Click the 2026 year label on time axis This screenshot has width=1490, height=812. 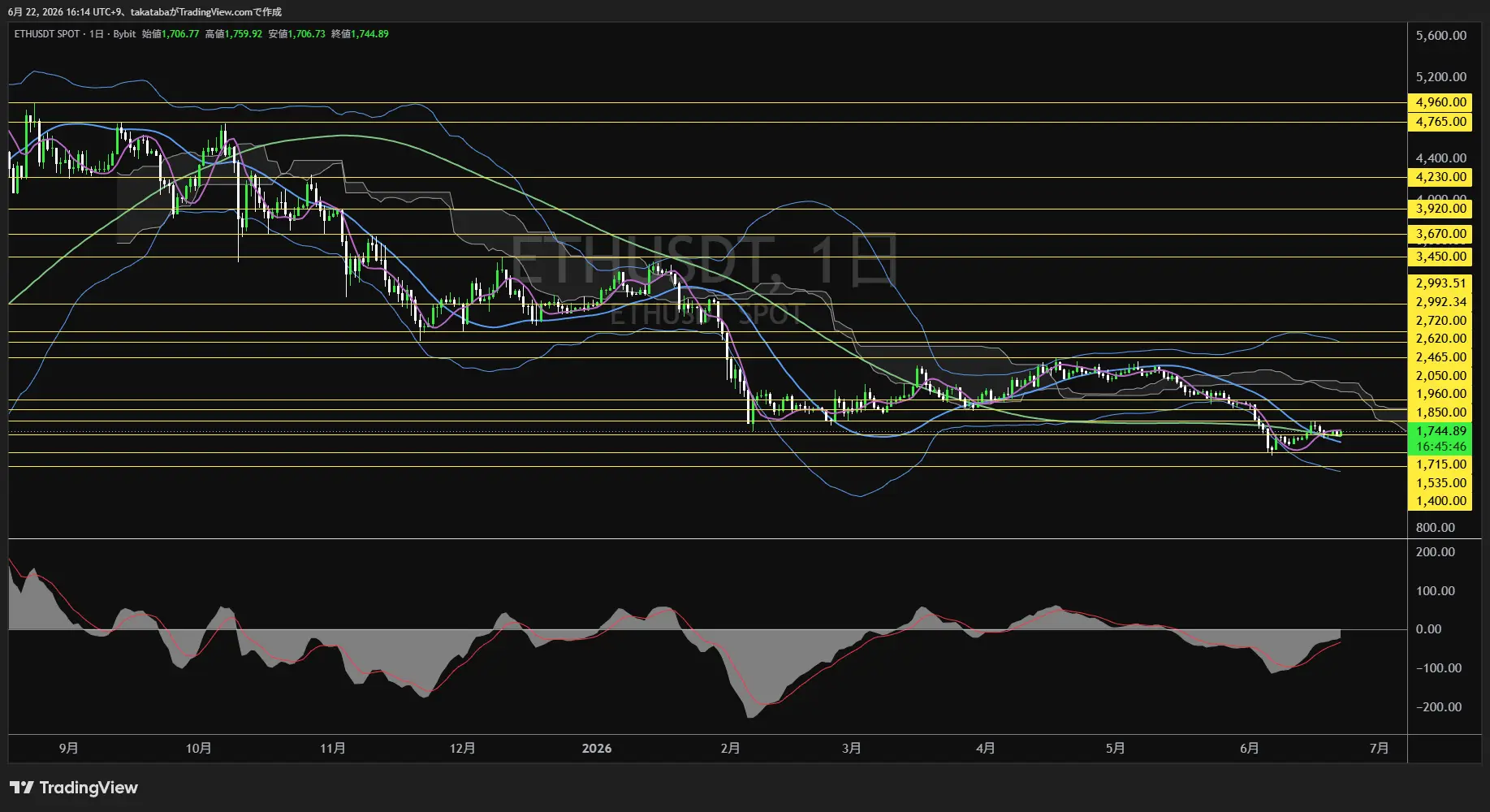point(597,748)
